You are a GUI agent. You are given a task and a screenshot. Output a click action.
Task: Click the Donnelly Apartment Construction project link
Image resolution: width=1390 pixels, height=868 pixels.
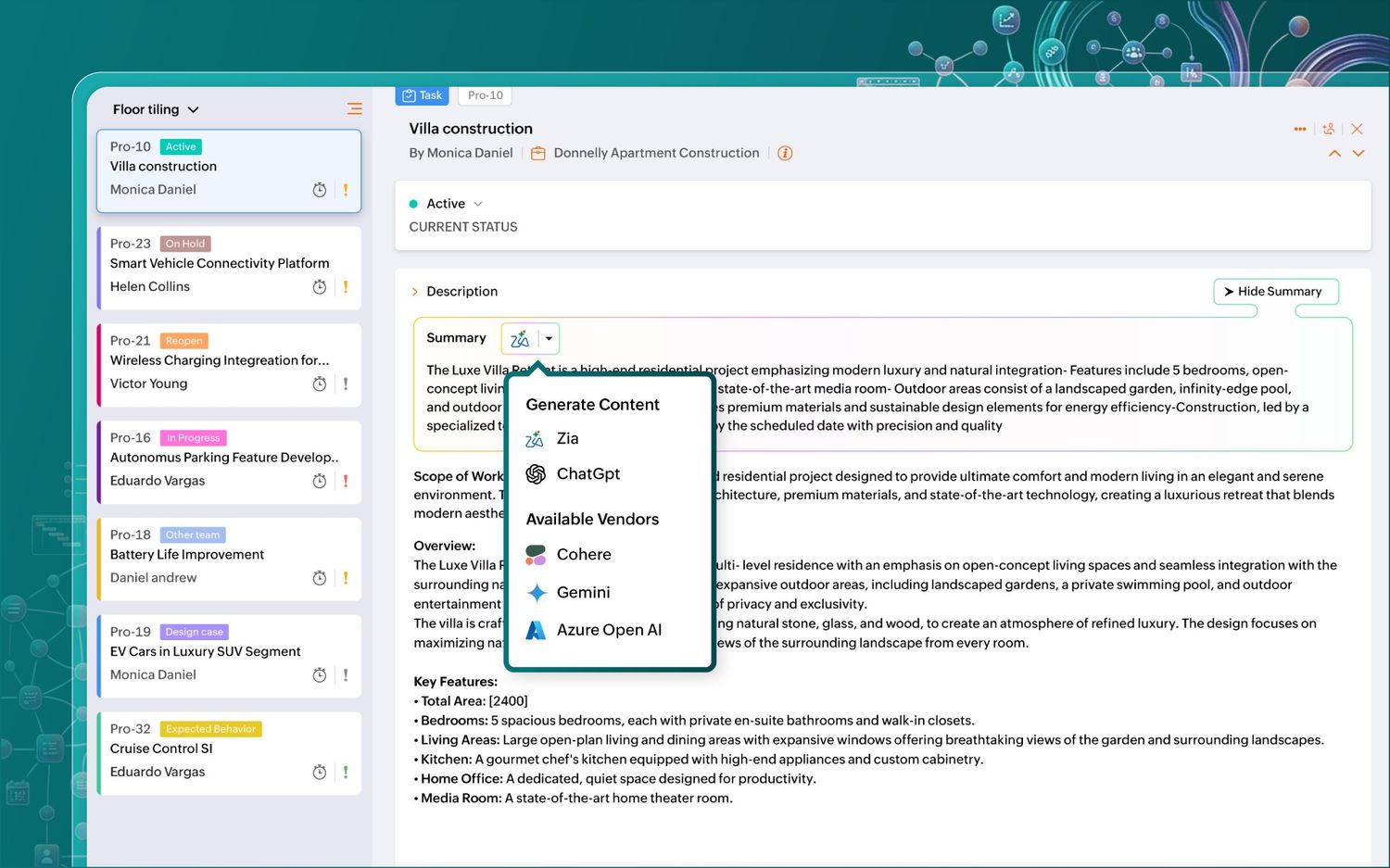tap(656, 154)
